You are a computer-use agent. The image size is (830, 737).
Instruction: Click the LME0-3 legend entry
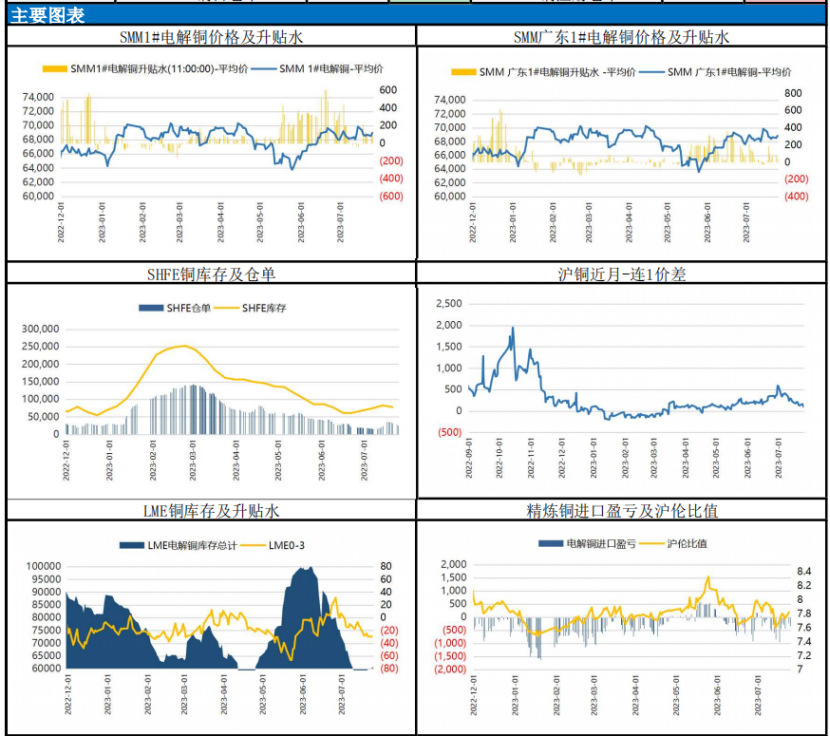(273, 545)
